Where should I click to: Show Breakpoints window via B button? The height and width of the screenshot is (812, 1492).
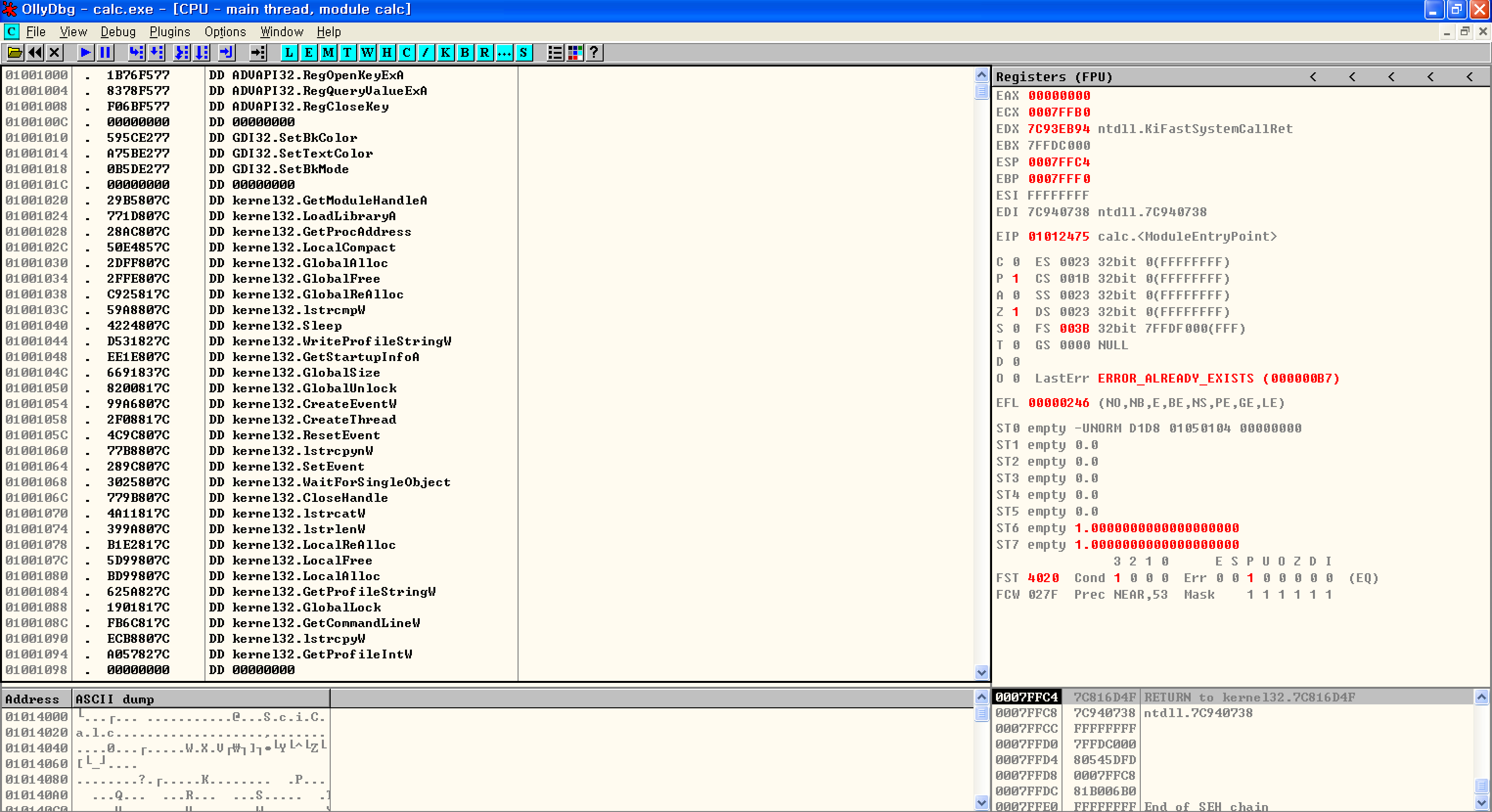click(x=465, y=53)
